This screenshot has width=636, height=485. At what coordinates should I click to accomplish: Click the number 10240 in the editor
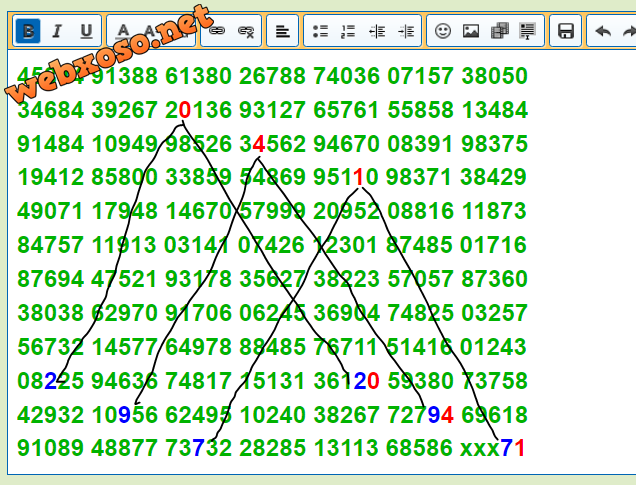click(272, 415)
